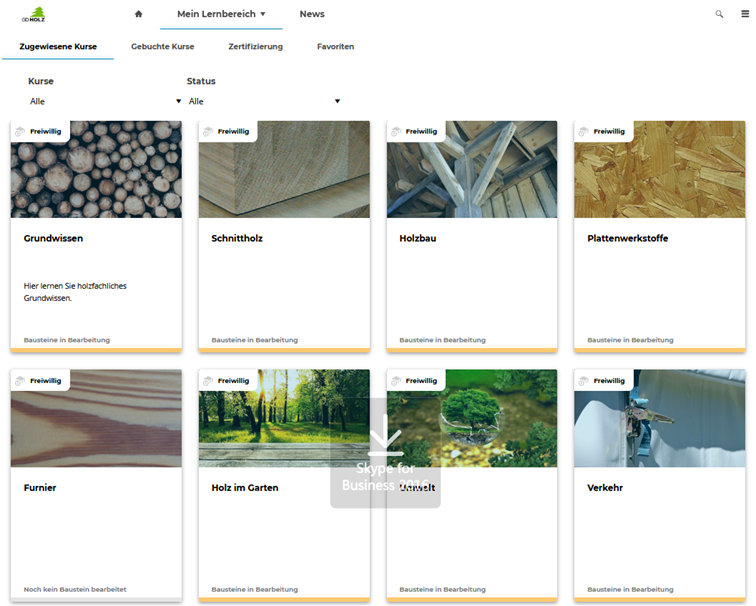Switch to Gebuchte Kurse tab
The width and height of the screenshot is (756, 606).
[162, 46]
